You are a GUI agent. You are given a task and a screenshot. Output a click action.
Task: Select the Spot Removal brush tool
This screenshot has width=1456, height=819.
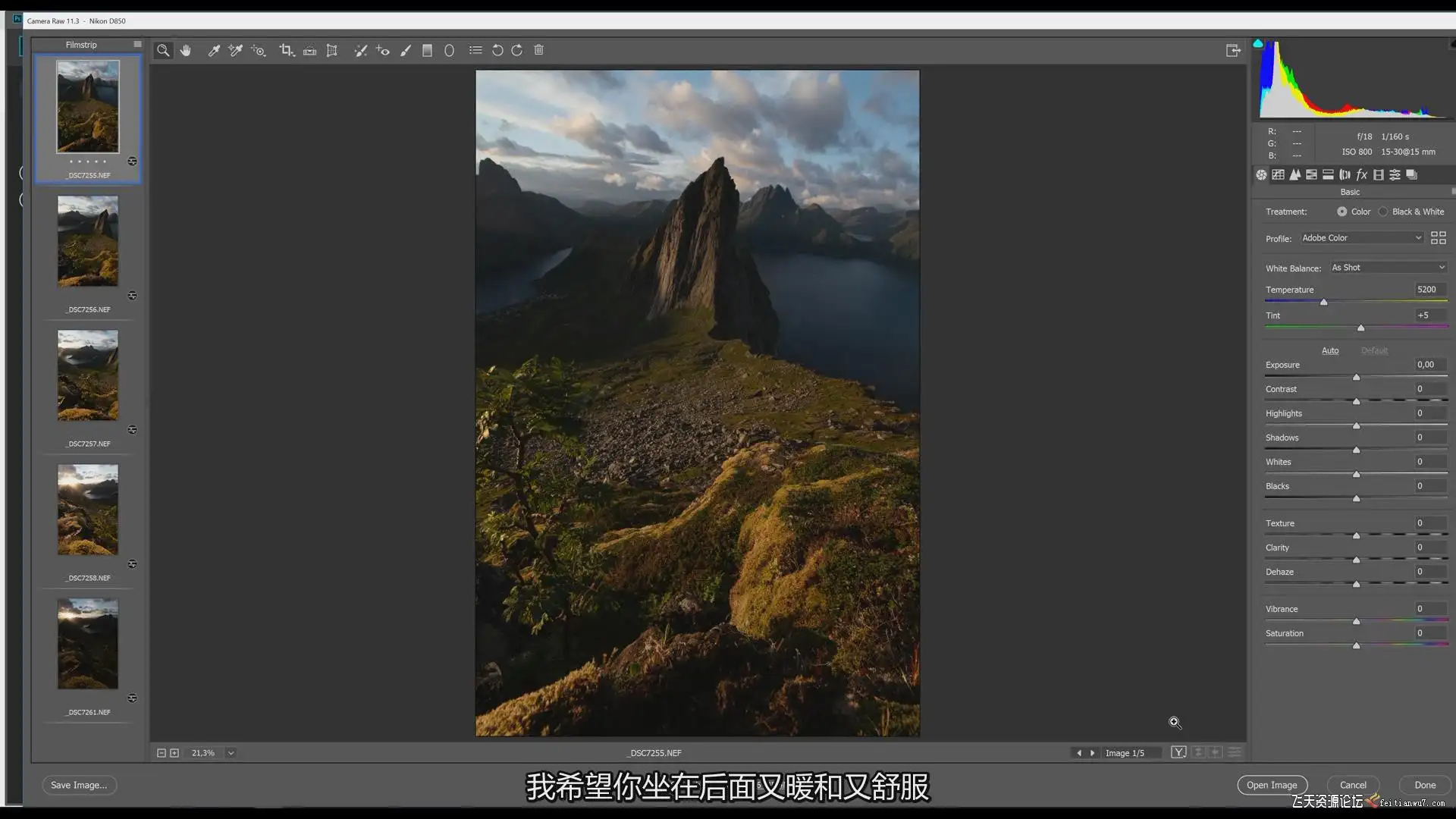click(x=360, y=50)
